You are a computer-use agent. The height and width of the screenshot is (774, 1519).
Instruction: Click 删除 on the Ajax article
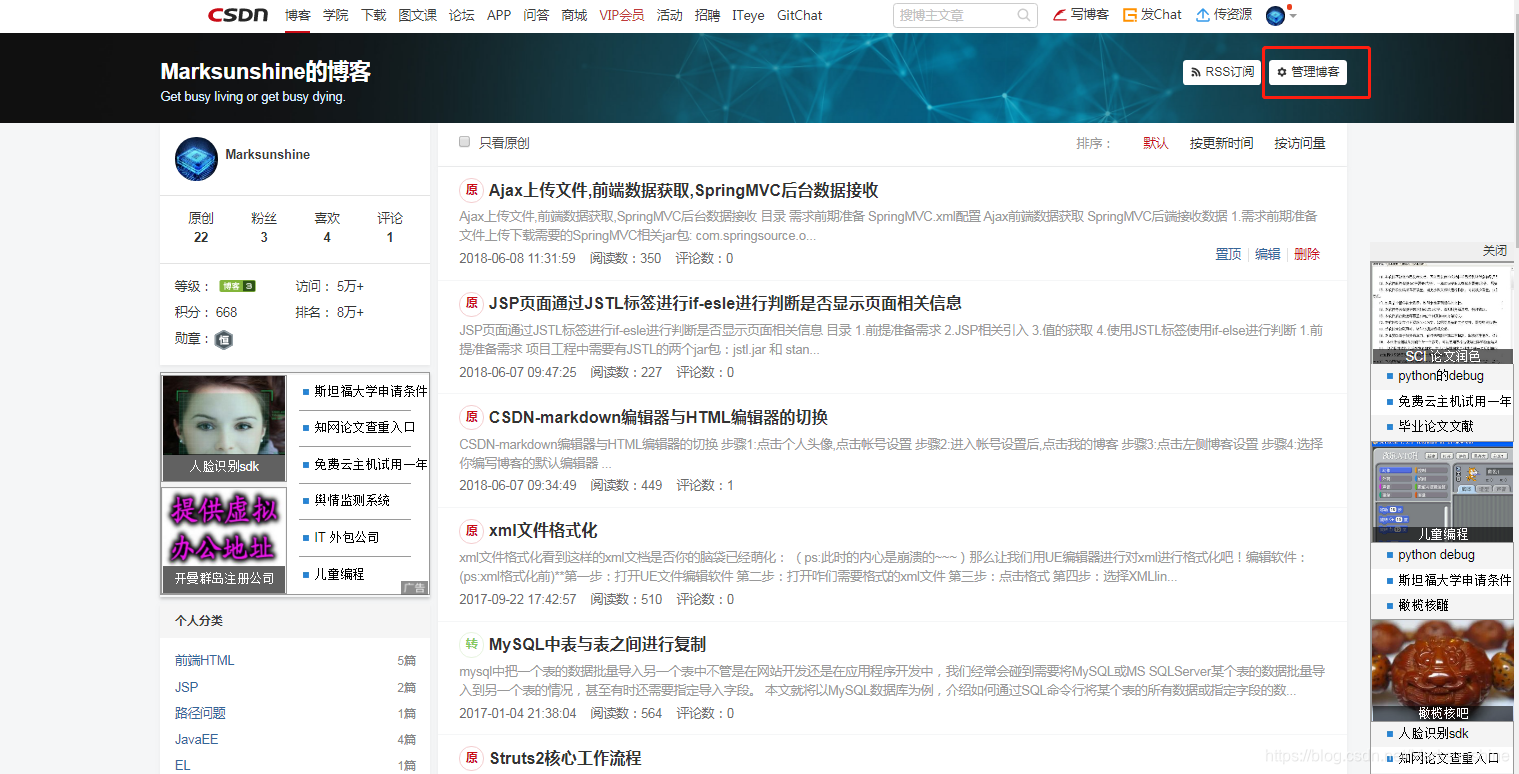tap(1307, 254)
